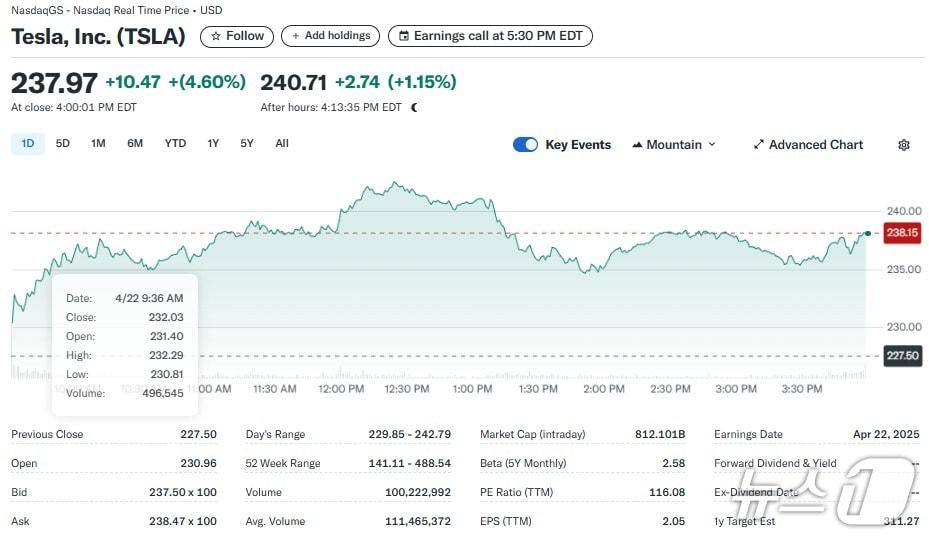This screenshot has width=929, height=539.
Task: Click the earnings call calendar icon
Action: click(403, 36)
